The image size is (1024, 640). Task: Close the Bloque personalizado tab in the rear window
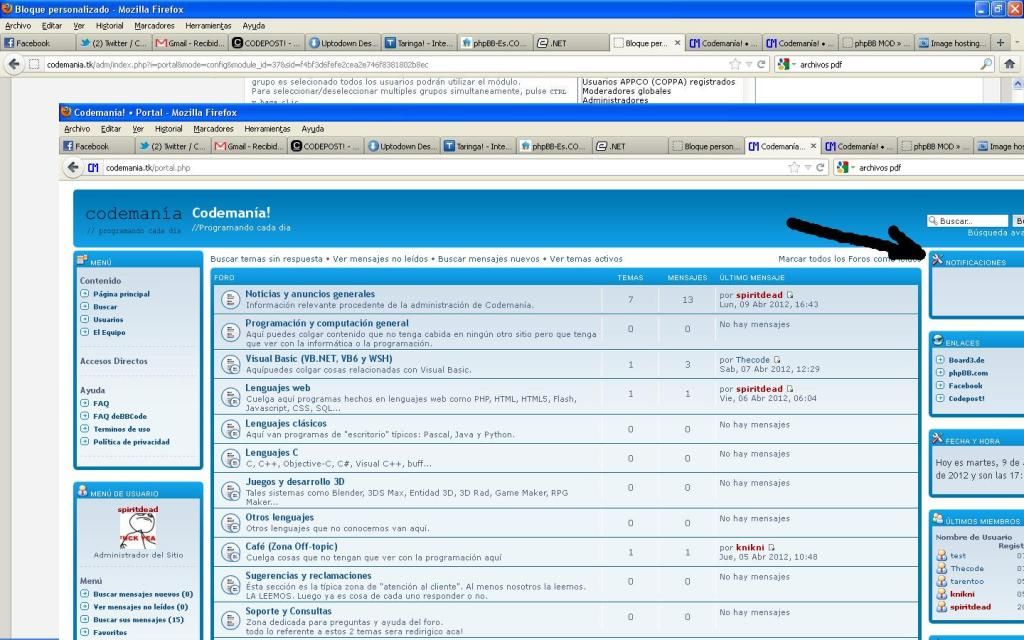[677, 43]
